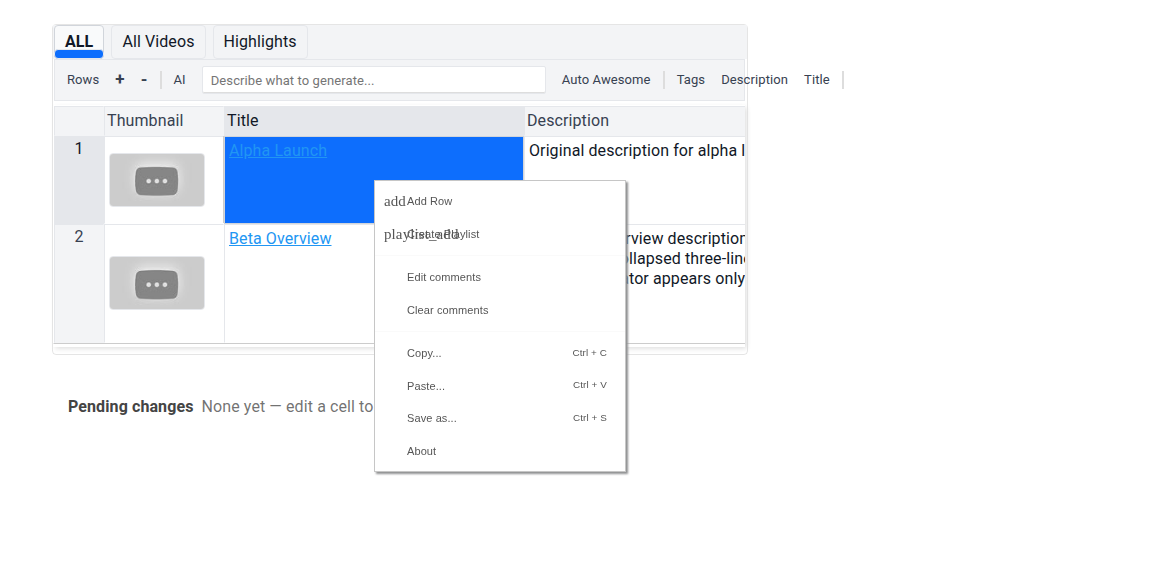Remove a row with the minus button
The image size is (1168, 585).
click(144, 80)
